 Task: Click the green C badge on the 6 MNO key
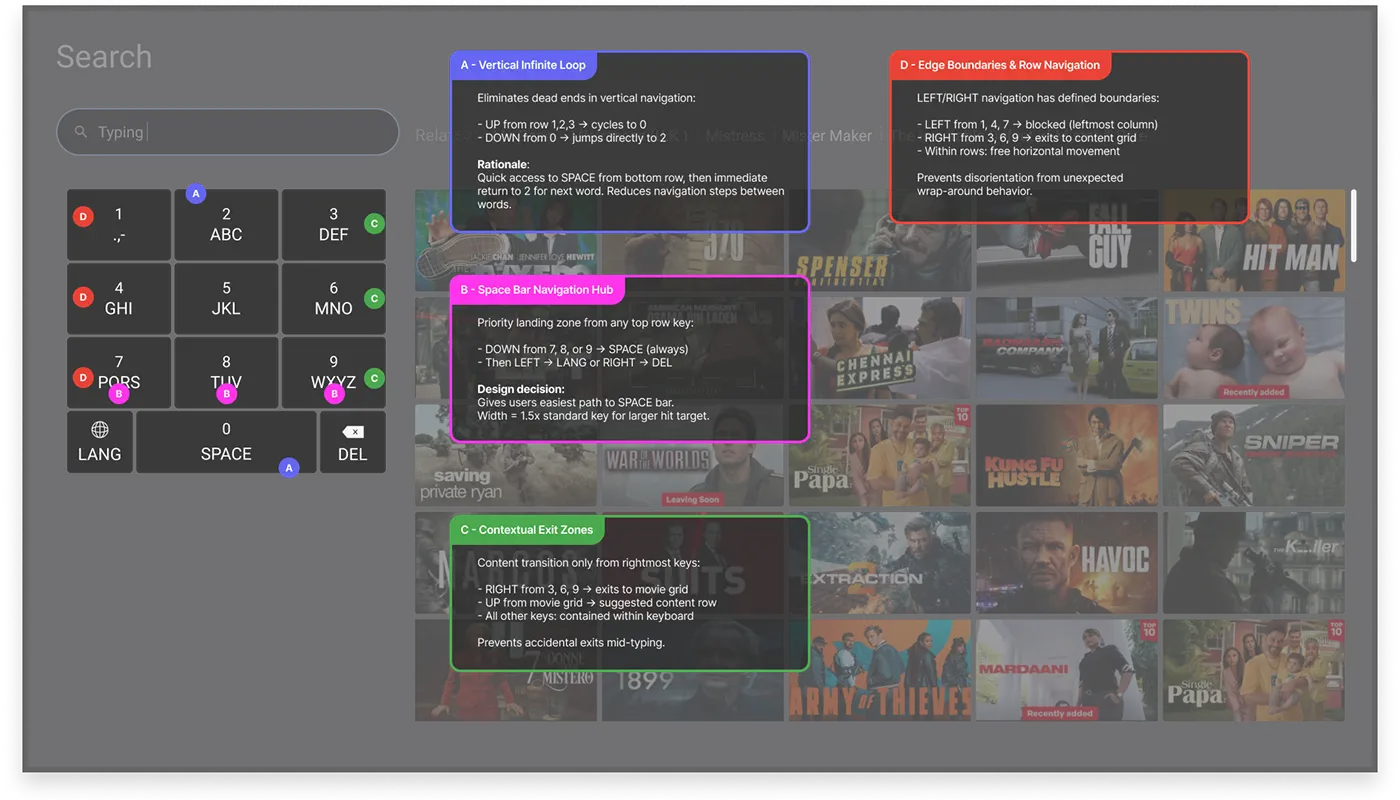pyautogui.click(x=374, y=298)
